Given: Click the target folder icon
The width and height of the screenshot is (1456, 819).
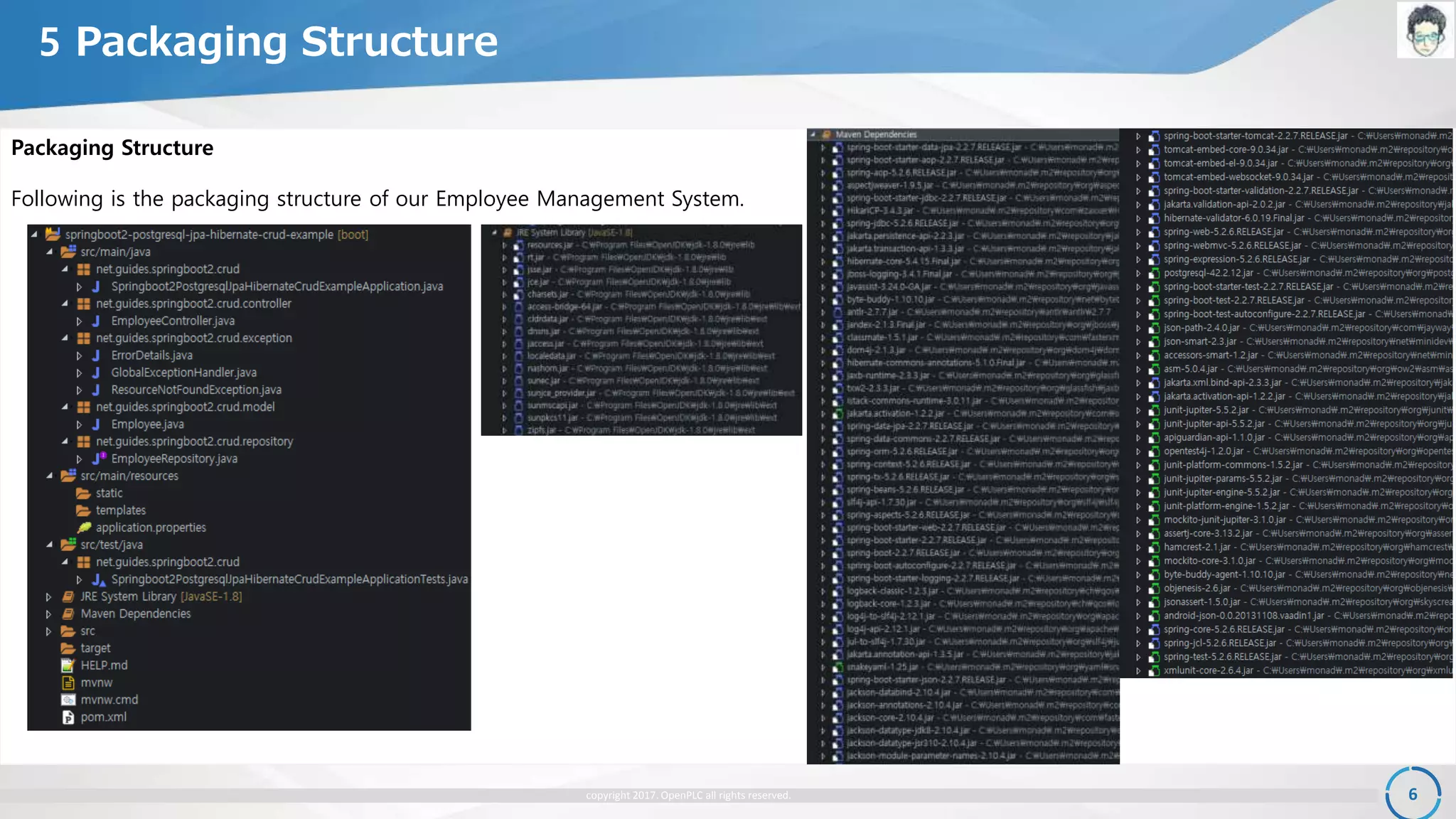Looking at the screenshot, I should point(68,648).
